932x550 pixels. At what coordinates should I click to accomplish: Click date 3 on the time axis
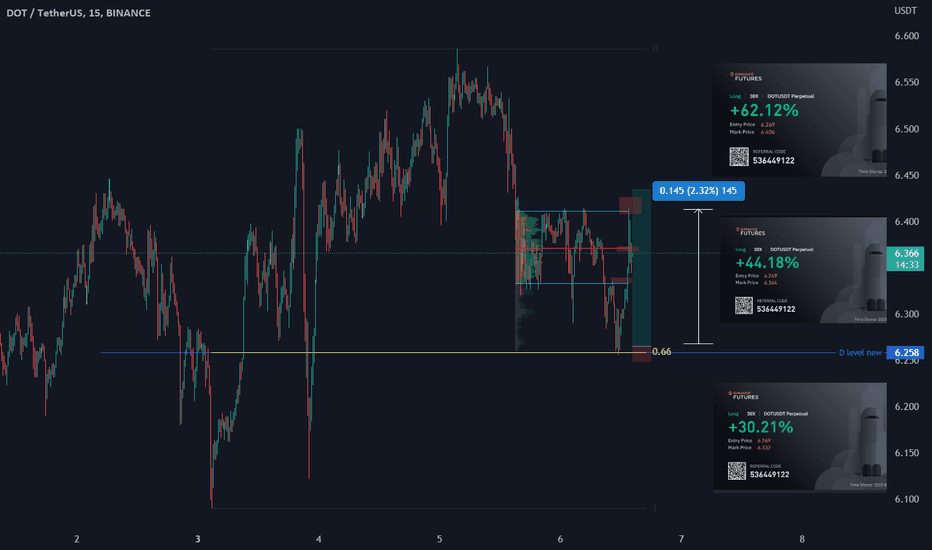coord(197,539)
